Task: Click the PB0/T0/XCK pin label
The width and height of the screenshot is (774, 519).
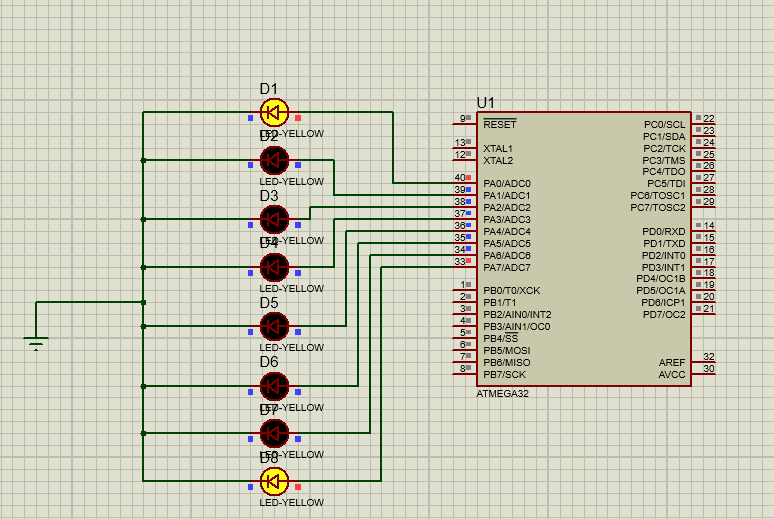Action: (511, 291)
